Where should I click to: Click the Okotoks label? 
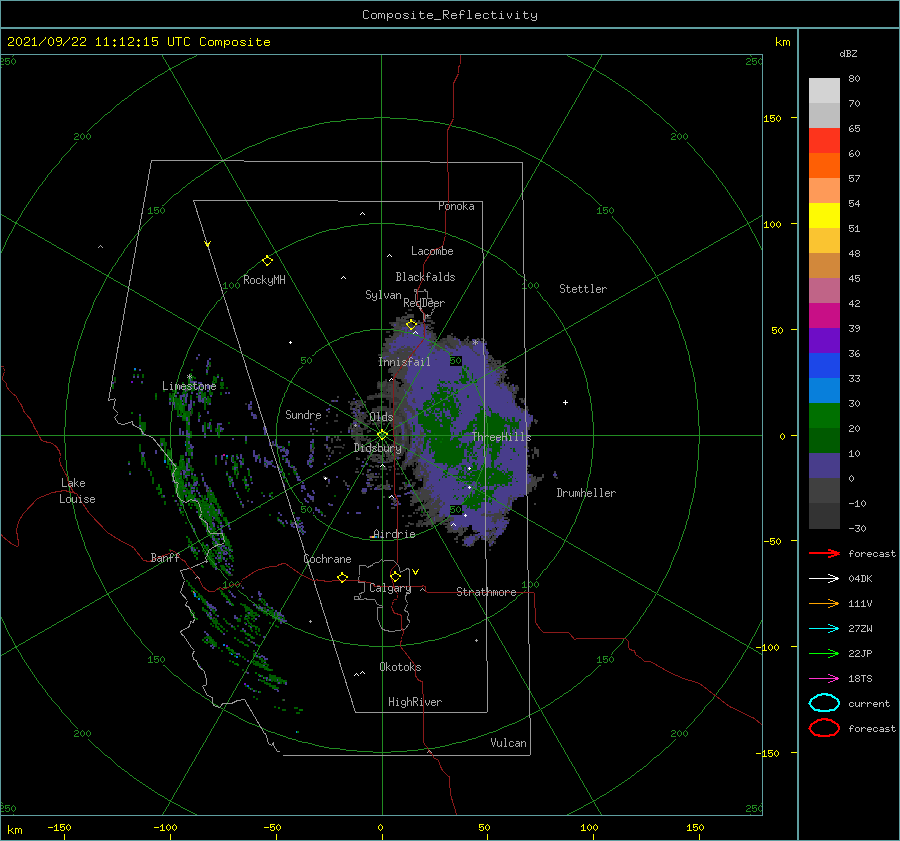pos(399,667)
